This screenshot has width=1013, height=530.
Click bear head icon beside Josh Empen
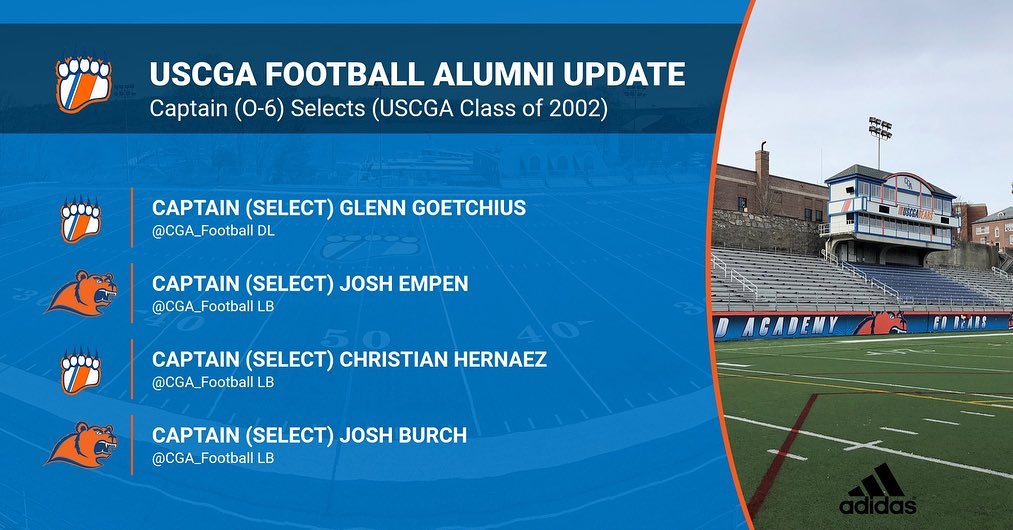coord(81,293)
